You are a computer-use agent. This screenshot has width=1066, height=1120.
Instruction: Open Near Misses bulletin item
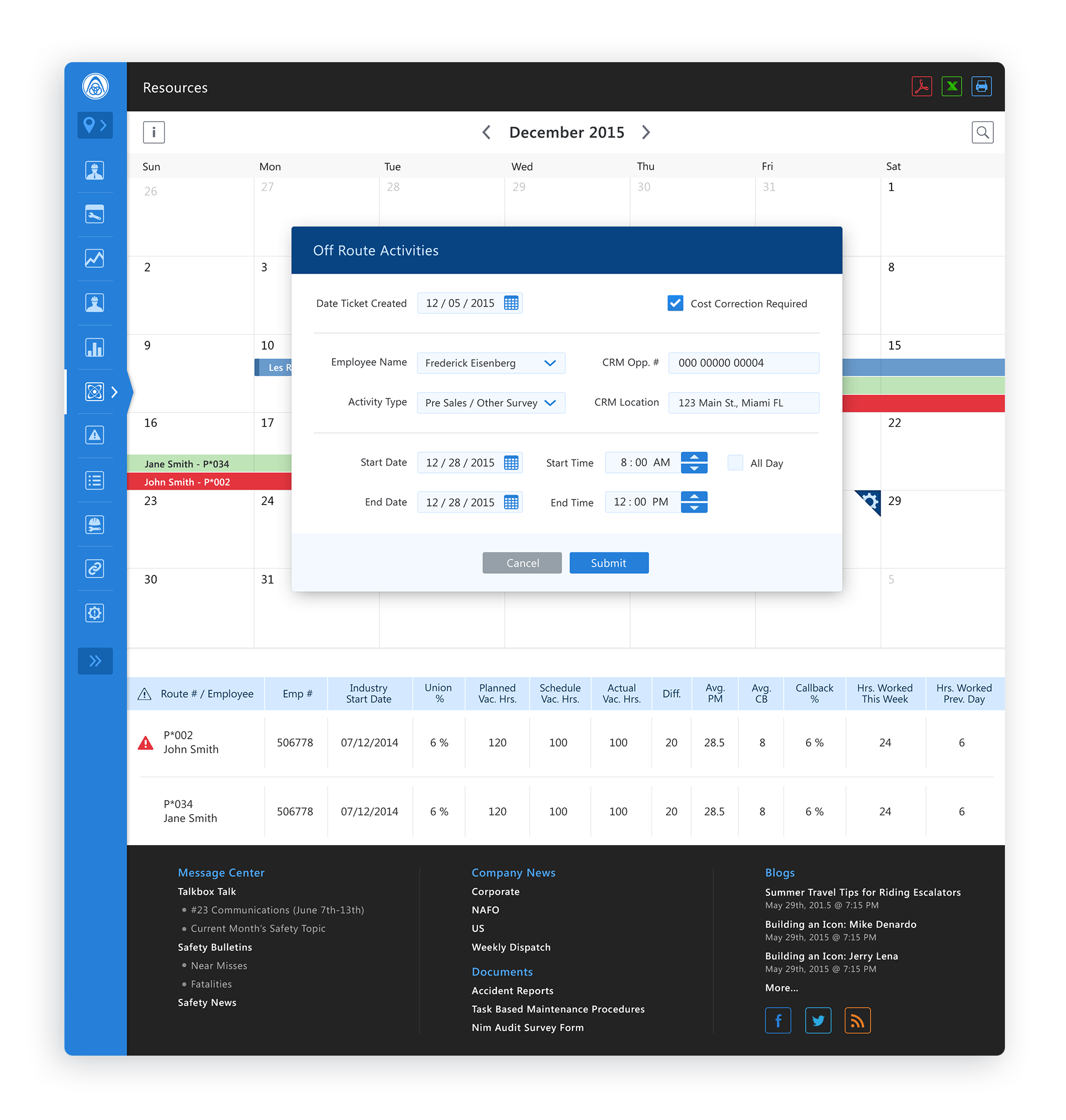pyautogui.click(x=219, y=966)
